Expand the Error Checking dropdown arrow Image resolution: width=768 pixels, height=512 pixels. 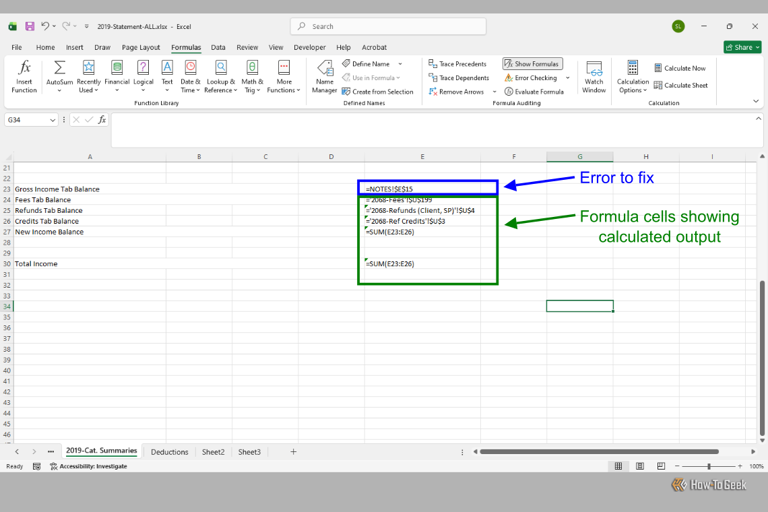568,77
